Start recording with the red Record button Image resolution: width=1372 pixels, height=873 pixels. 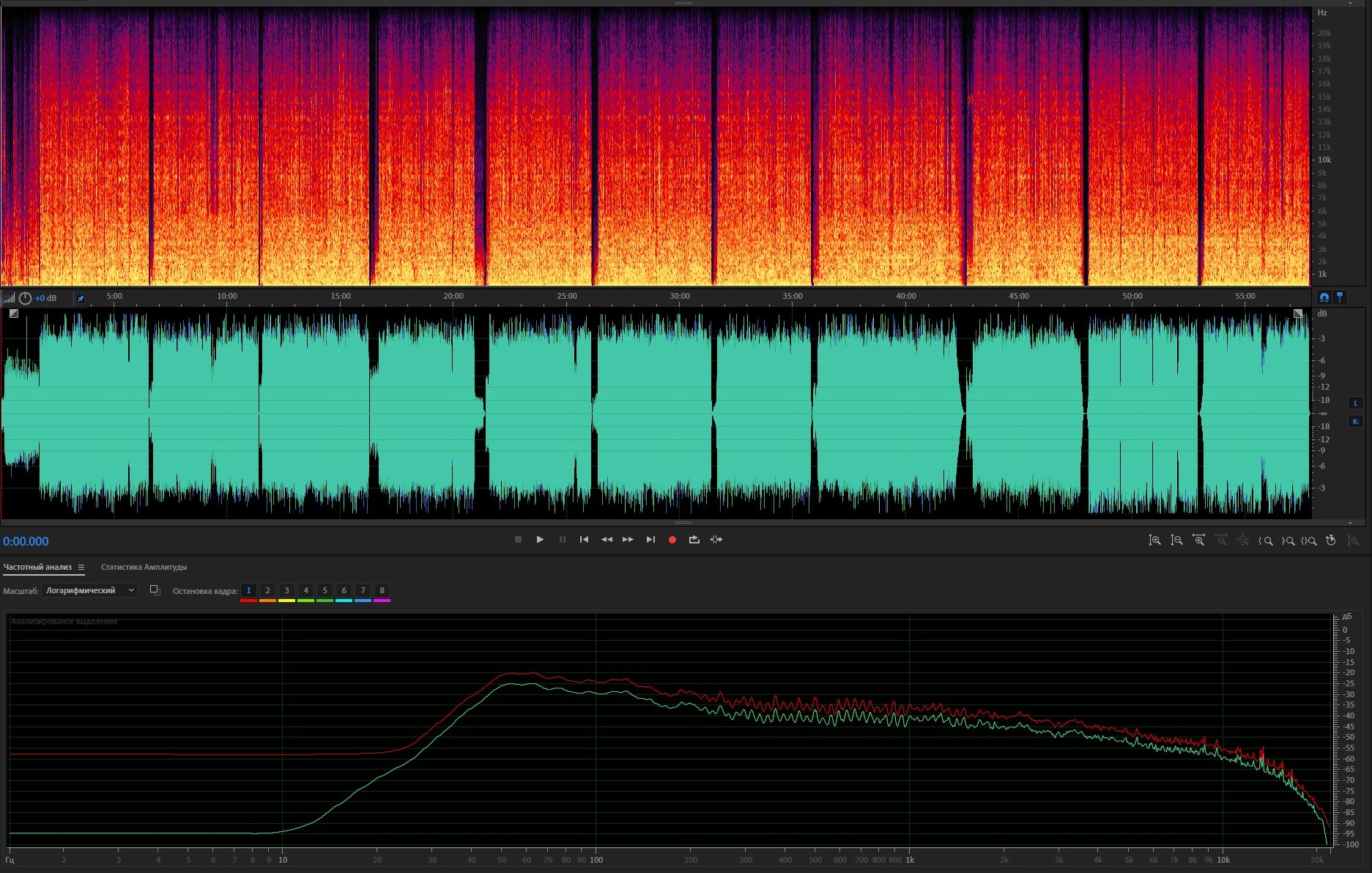[x=672, y=540]
